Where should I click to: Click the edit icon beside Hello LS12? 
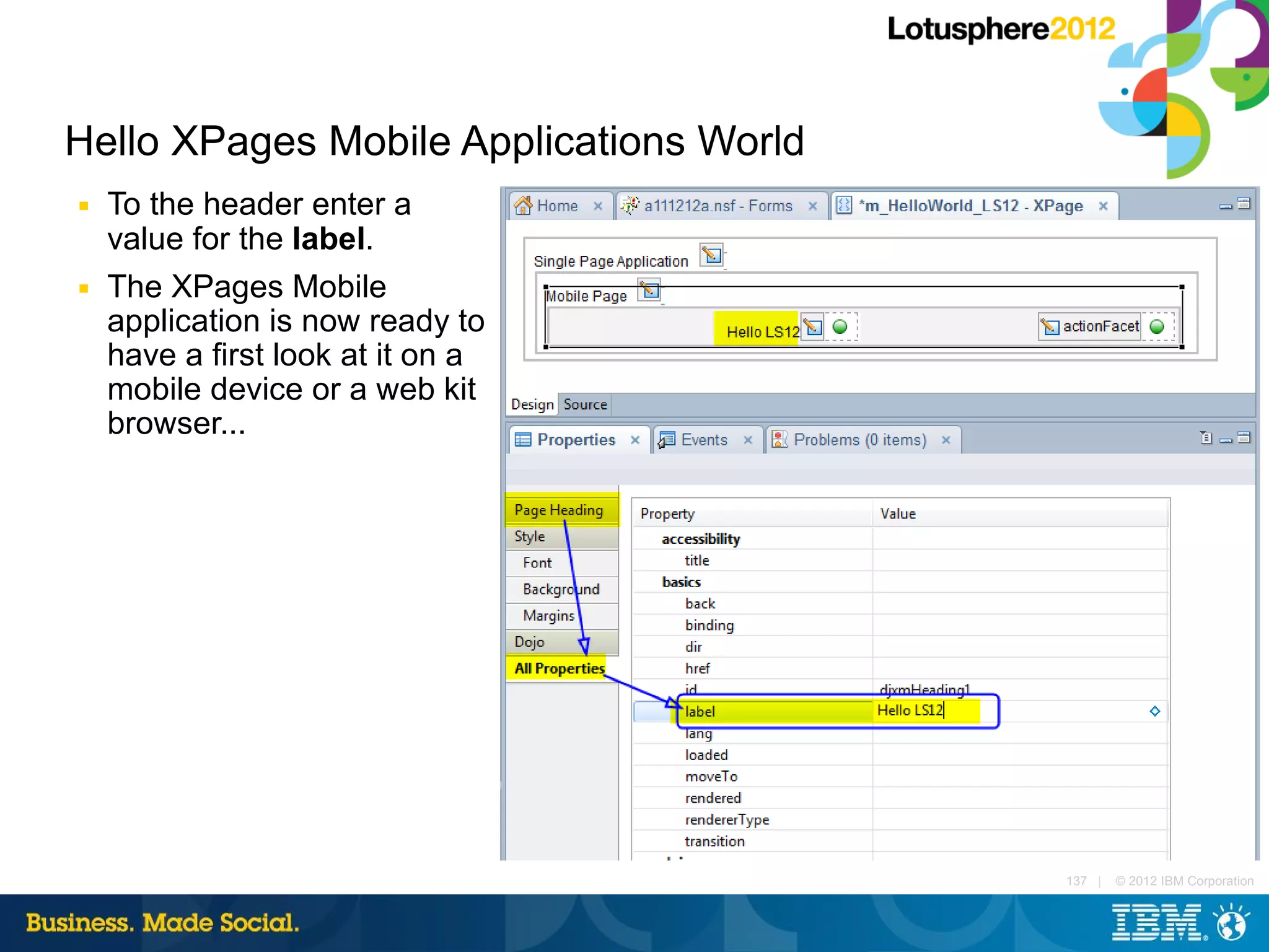click(x=812, y=326)
